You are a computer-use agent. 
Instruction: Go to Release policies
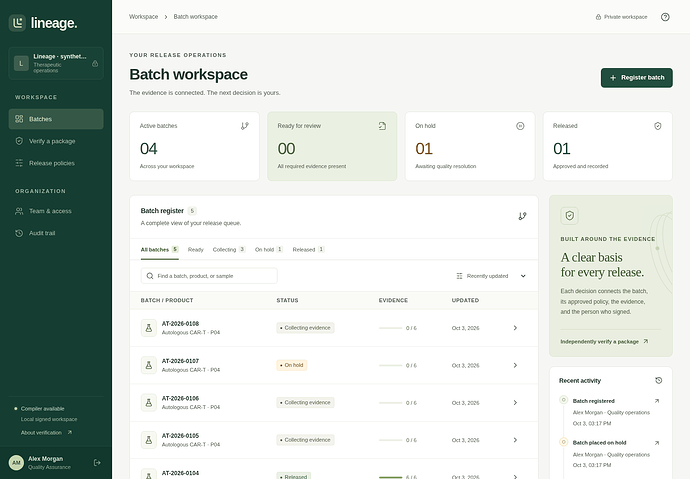click(56, 163)
